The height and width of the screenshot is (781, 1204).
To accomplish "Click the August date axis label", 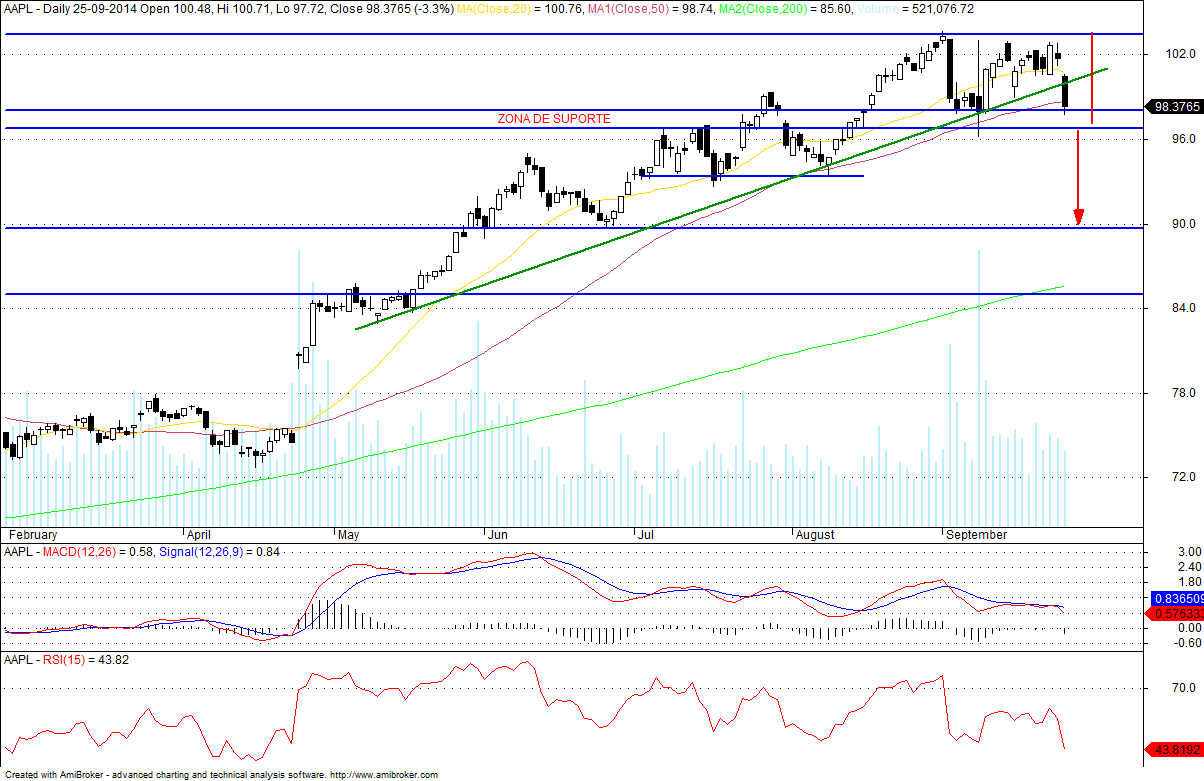I will [815, 535].
